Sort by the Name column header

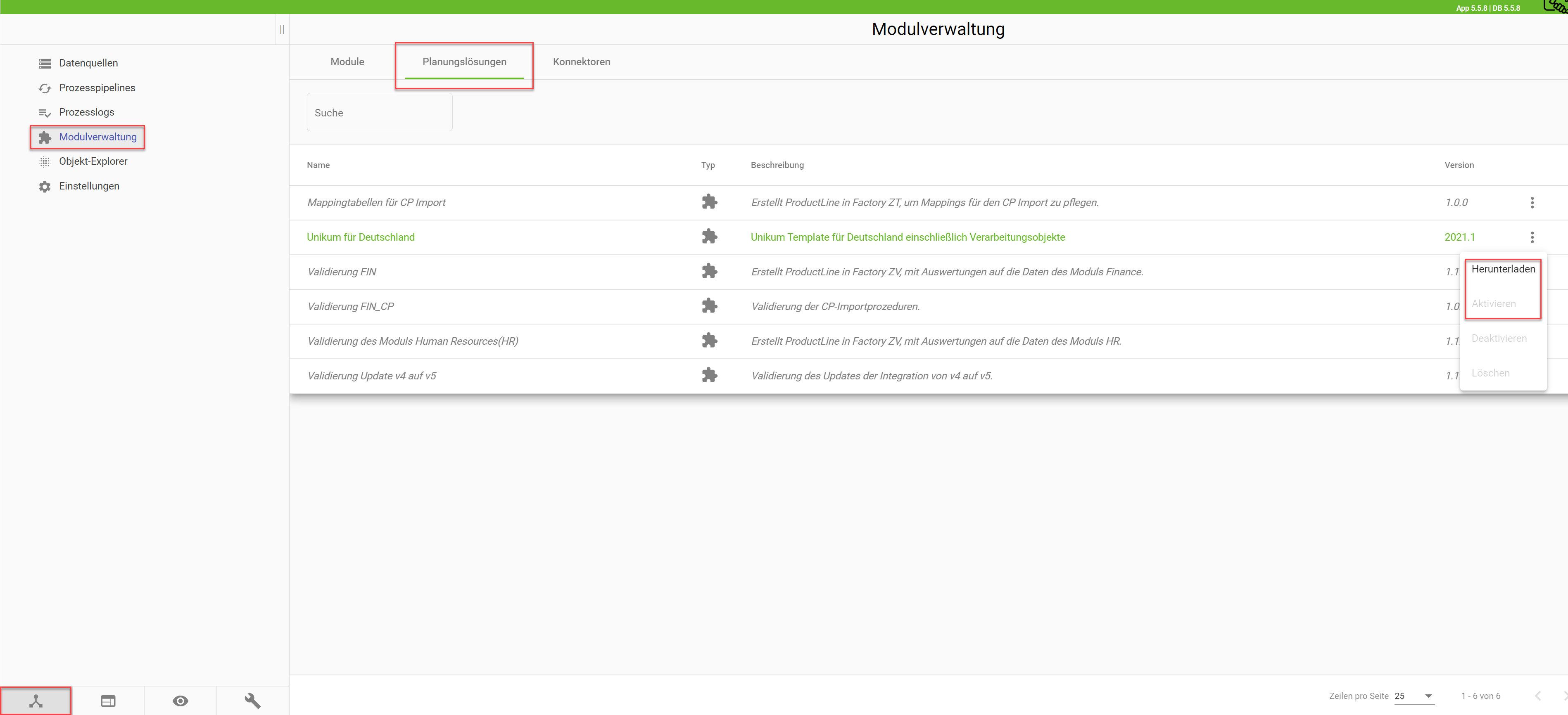click(318, 165)
